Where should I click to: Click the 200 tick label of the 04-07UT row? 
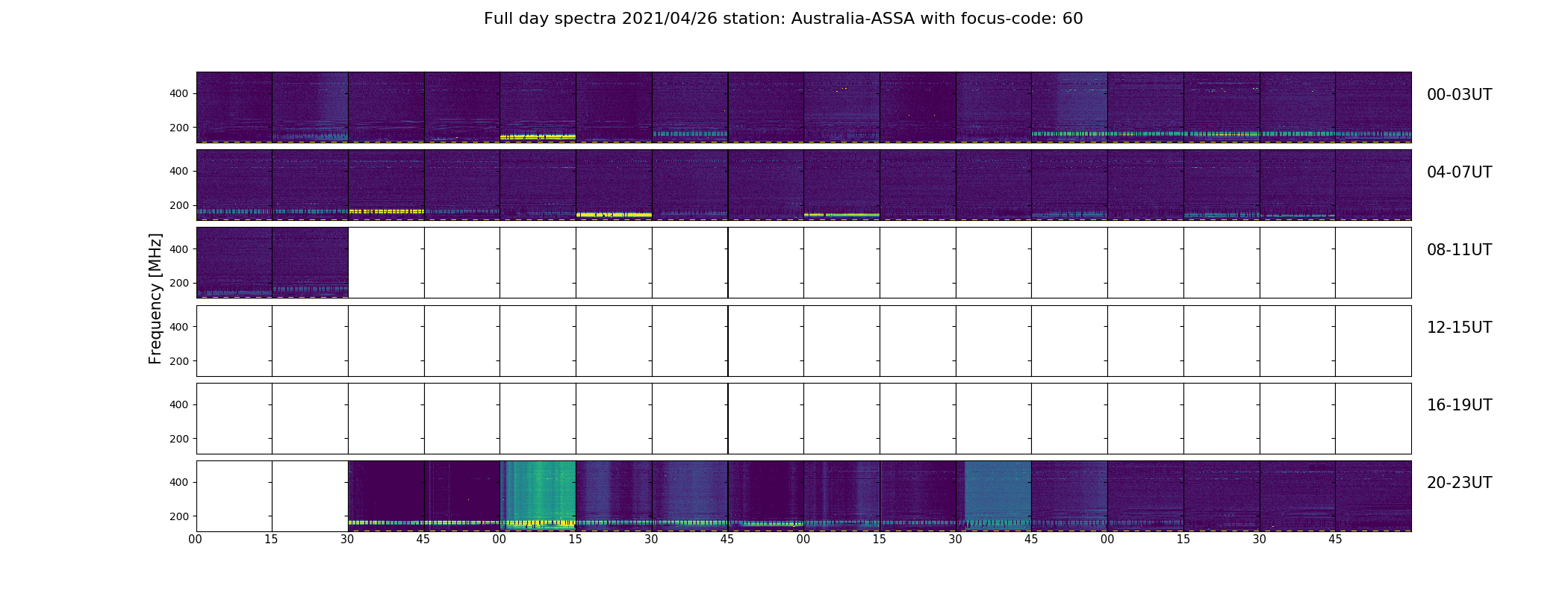pyautogui.click(x=179, y=205)
